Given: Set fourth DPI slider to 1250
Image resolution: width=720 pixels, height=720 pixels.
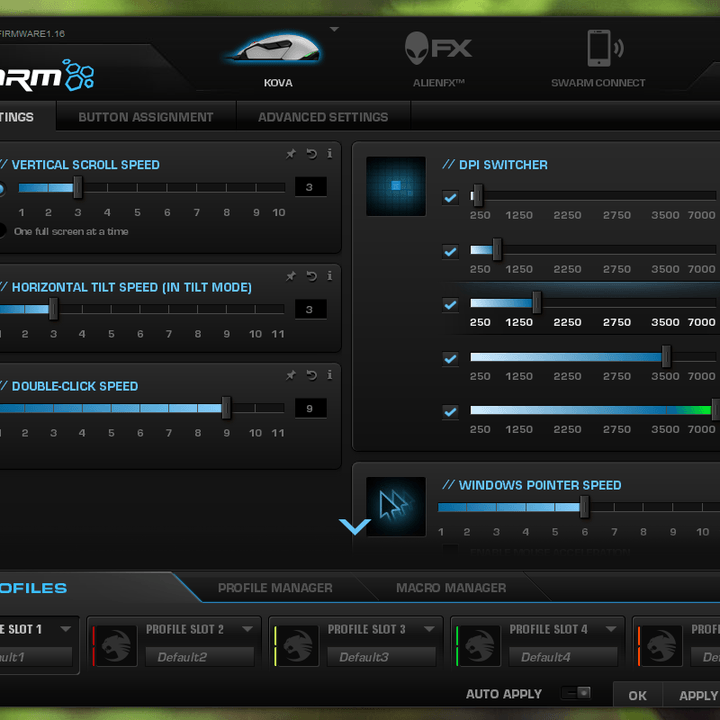Looking at the screenshot, I should (519, 357).
